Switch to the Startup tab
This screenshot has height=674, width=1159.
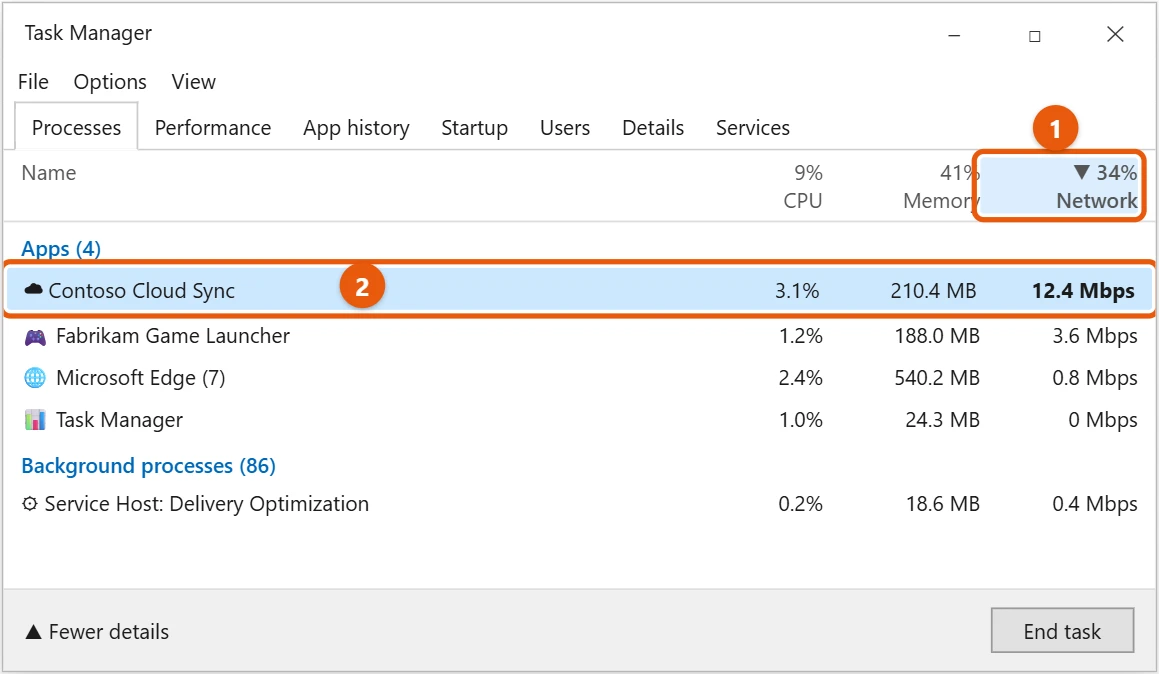(475, 128)
